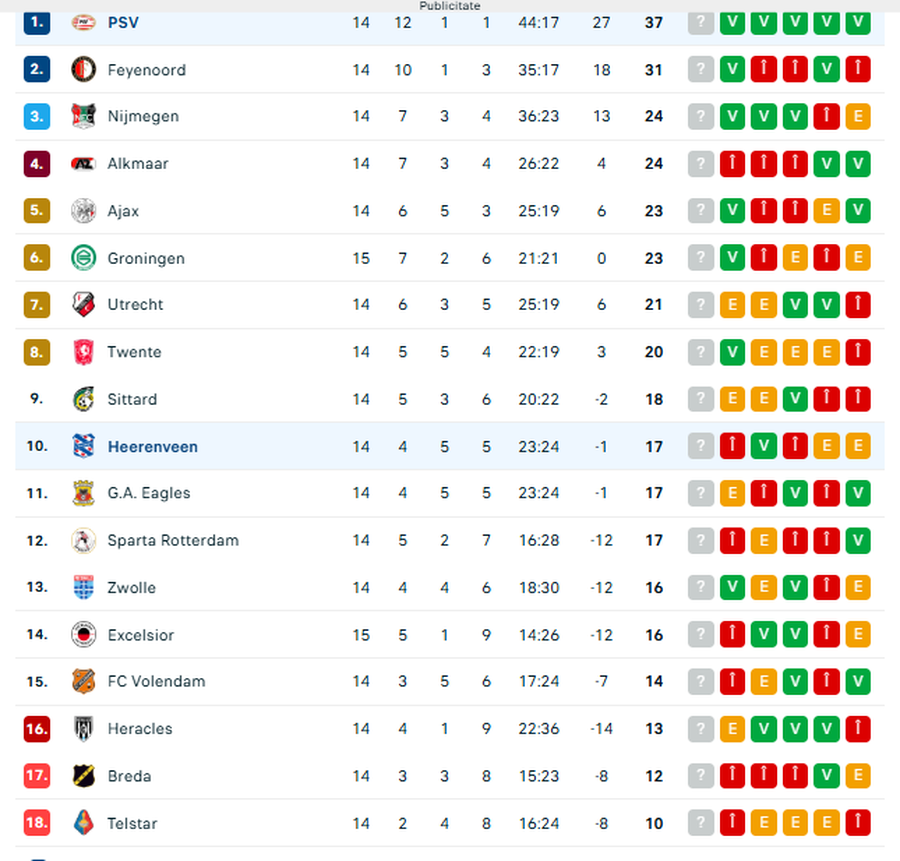The width and height of the screenshot is (900, 861).
Task: Open the G.A. Eagles team link
Action: [x=149, y=493]
